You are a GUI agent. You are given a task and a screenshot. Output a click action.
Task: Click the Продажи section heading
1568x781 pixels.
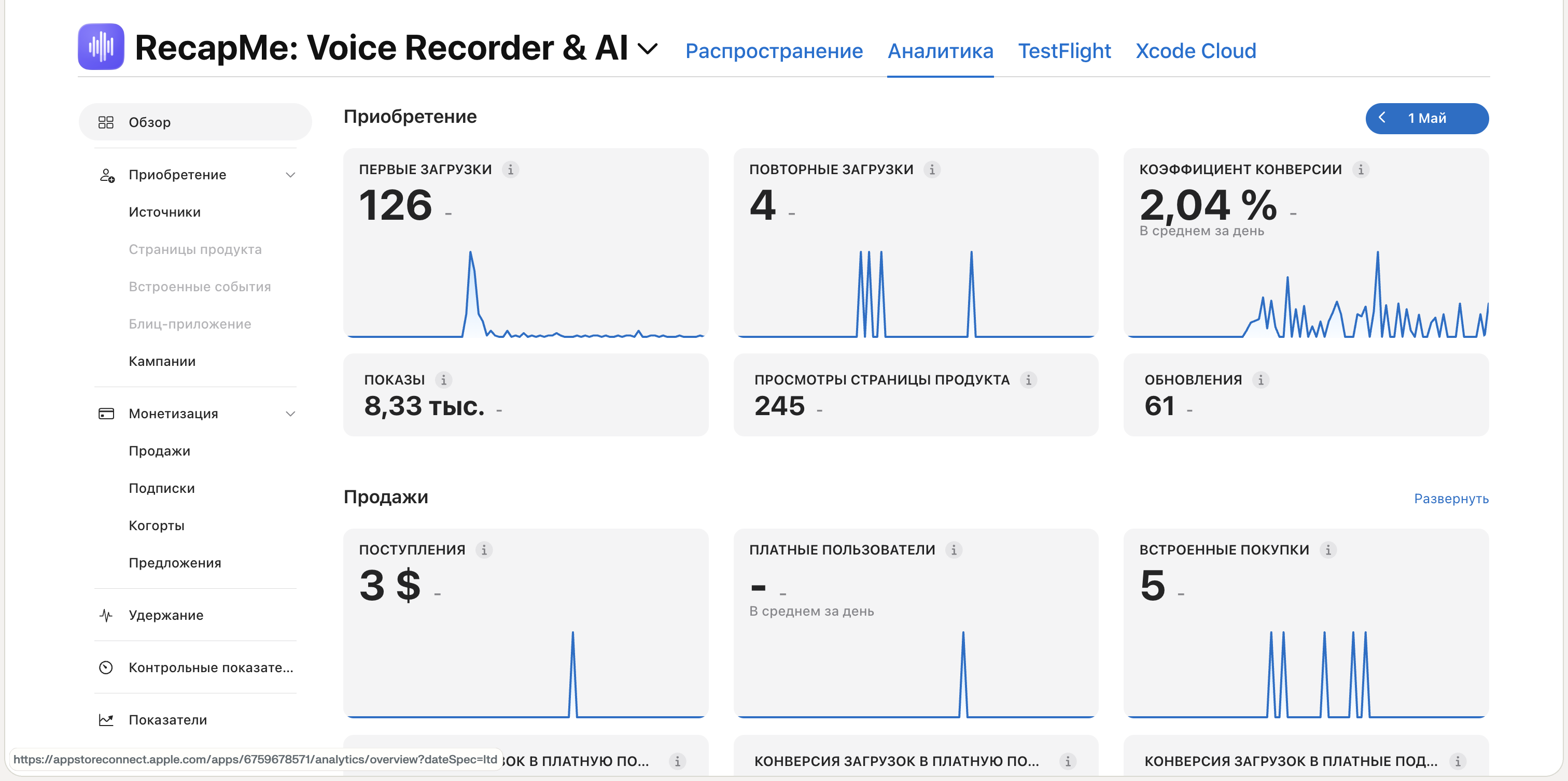[x=385, y=497]
